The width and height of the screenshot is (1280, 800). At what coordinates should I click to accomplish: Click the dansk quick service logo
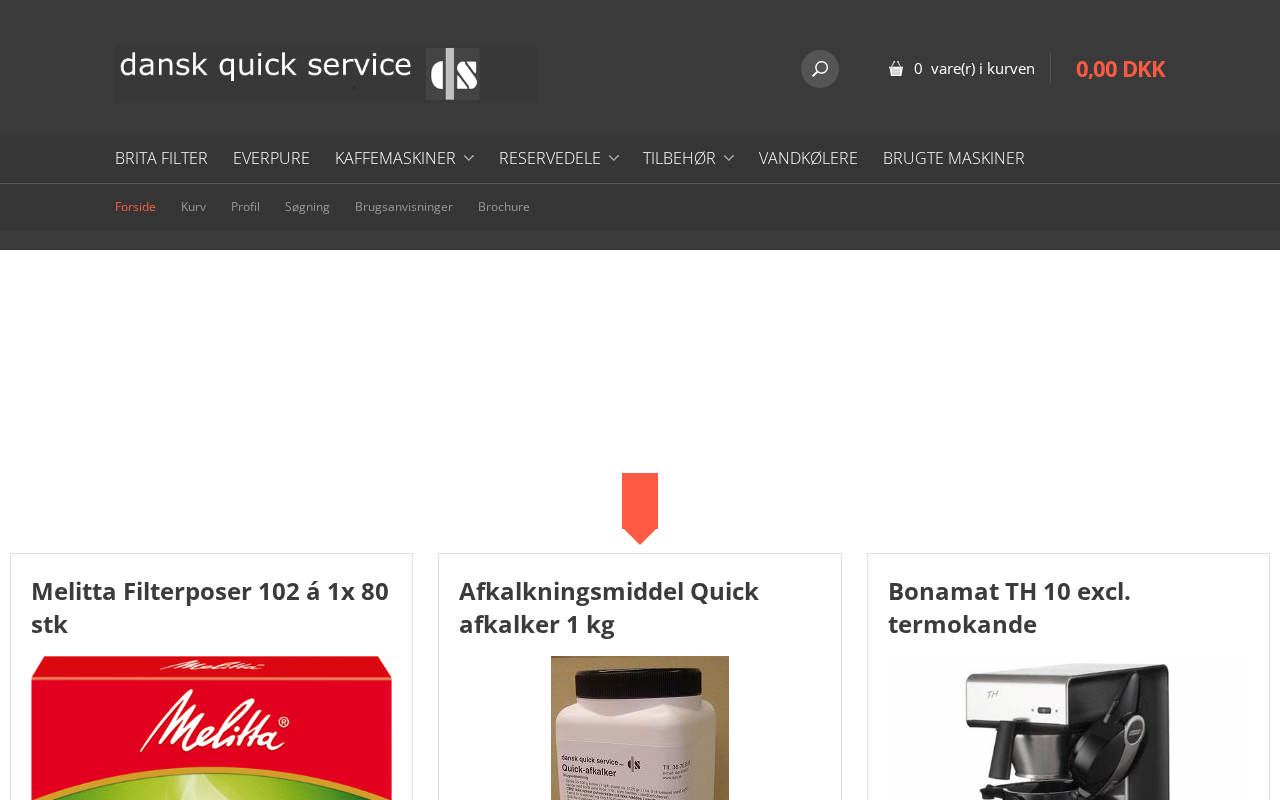[x=326, y=74]
